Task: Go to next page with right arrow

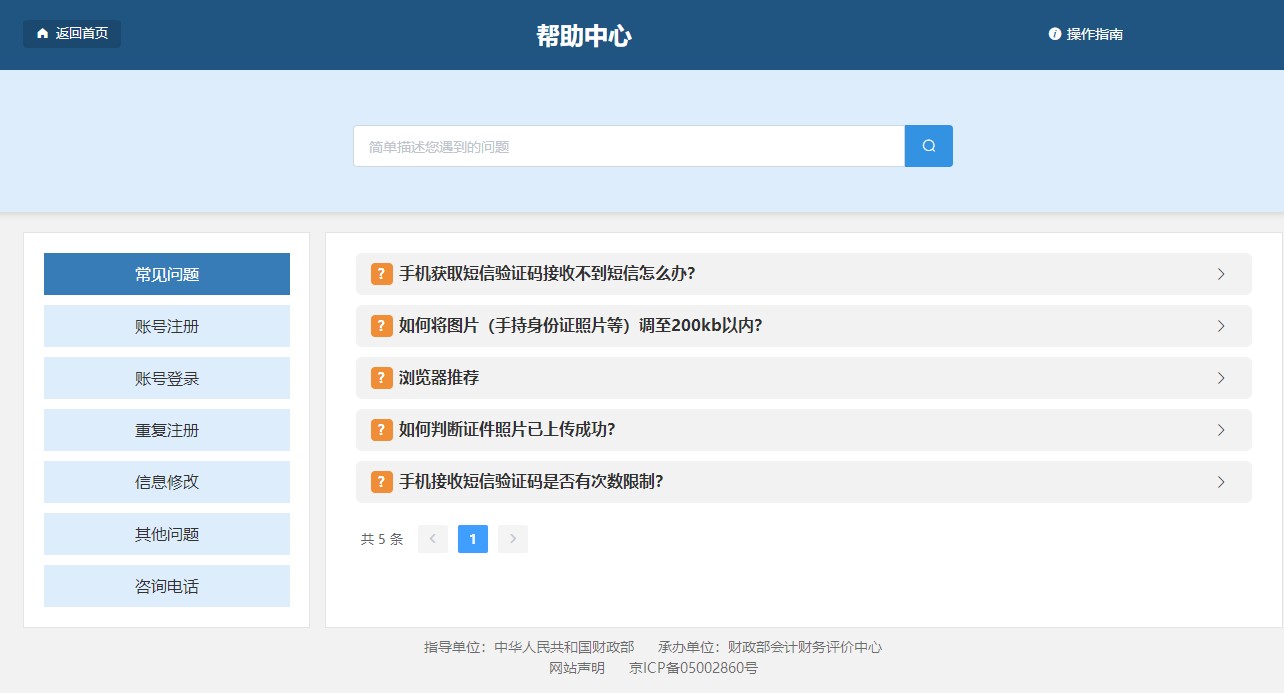Action: 512,539
